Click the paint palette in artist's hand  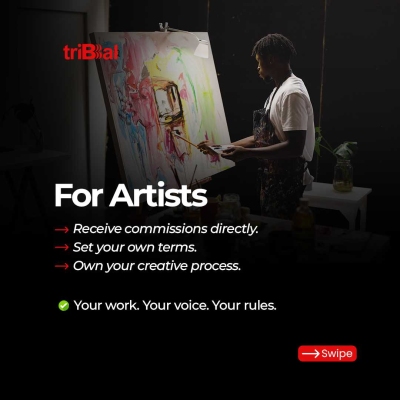[x=221, y=149]
